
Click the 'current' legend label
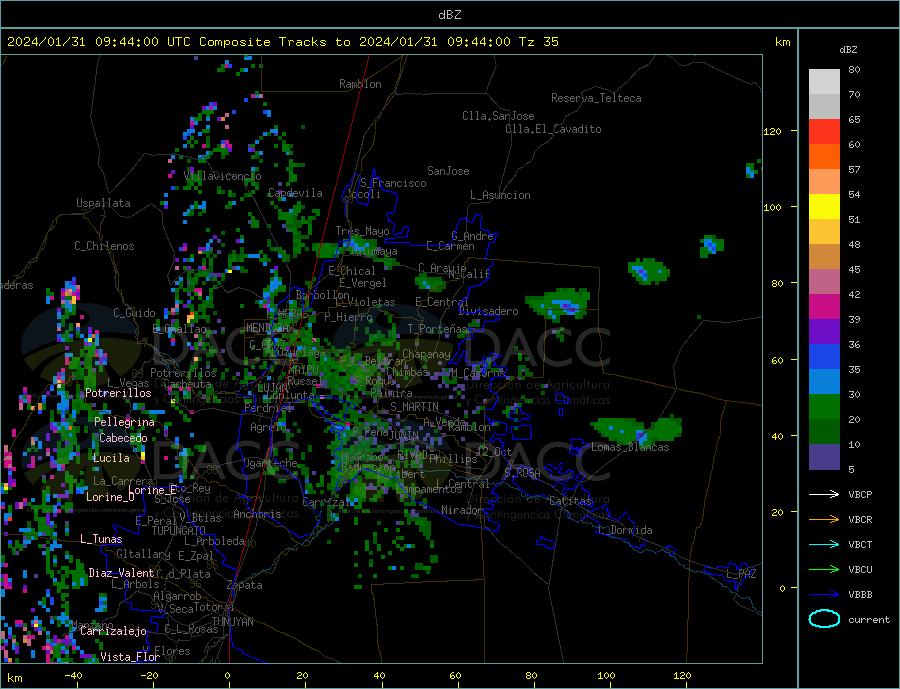(x=869, y=620)
